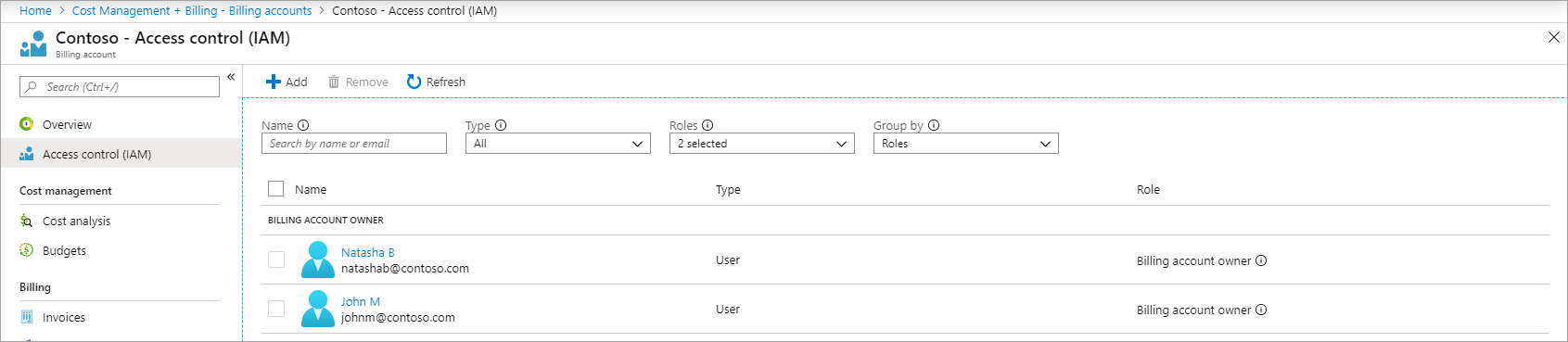Click johnm@contoso.com email text
The image size is (1568, 342).
point(398,317)
